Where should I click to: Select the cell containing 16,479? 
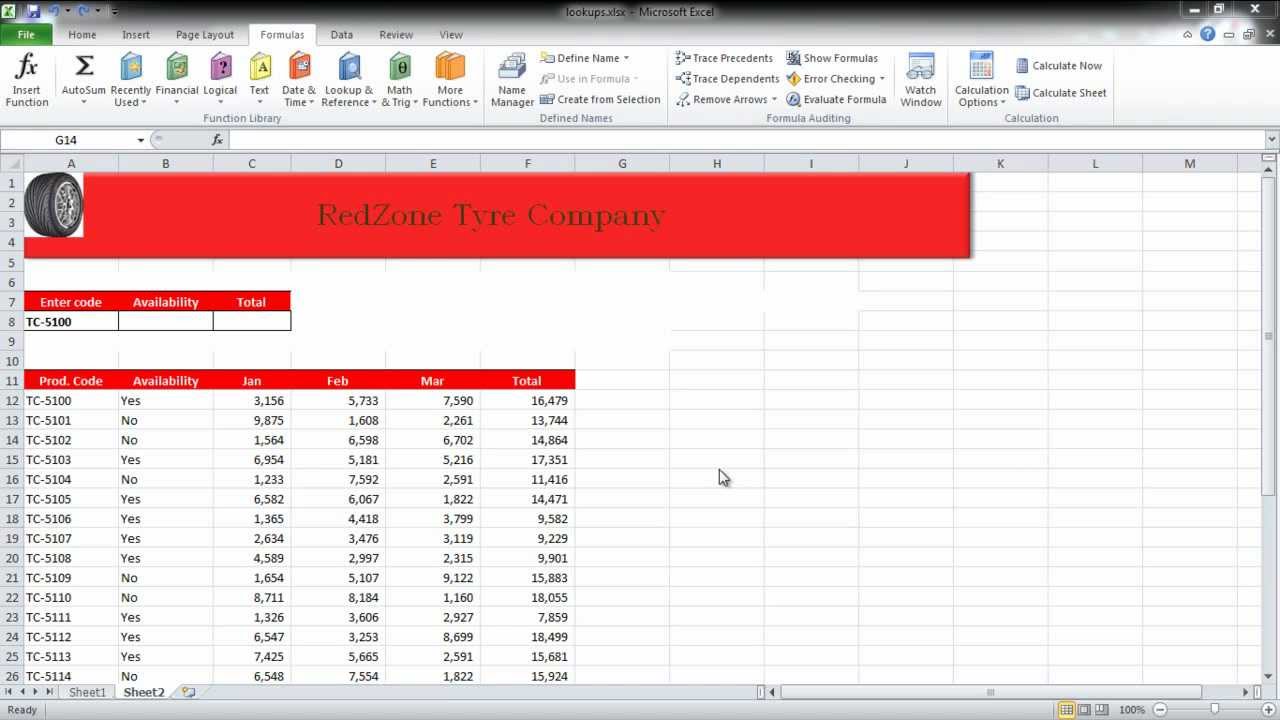[527, 401]
